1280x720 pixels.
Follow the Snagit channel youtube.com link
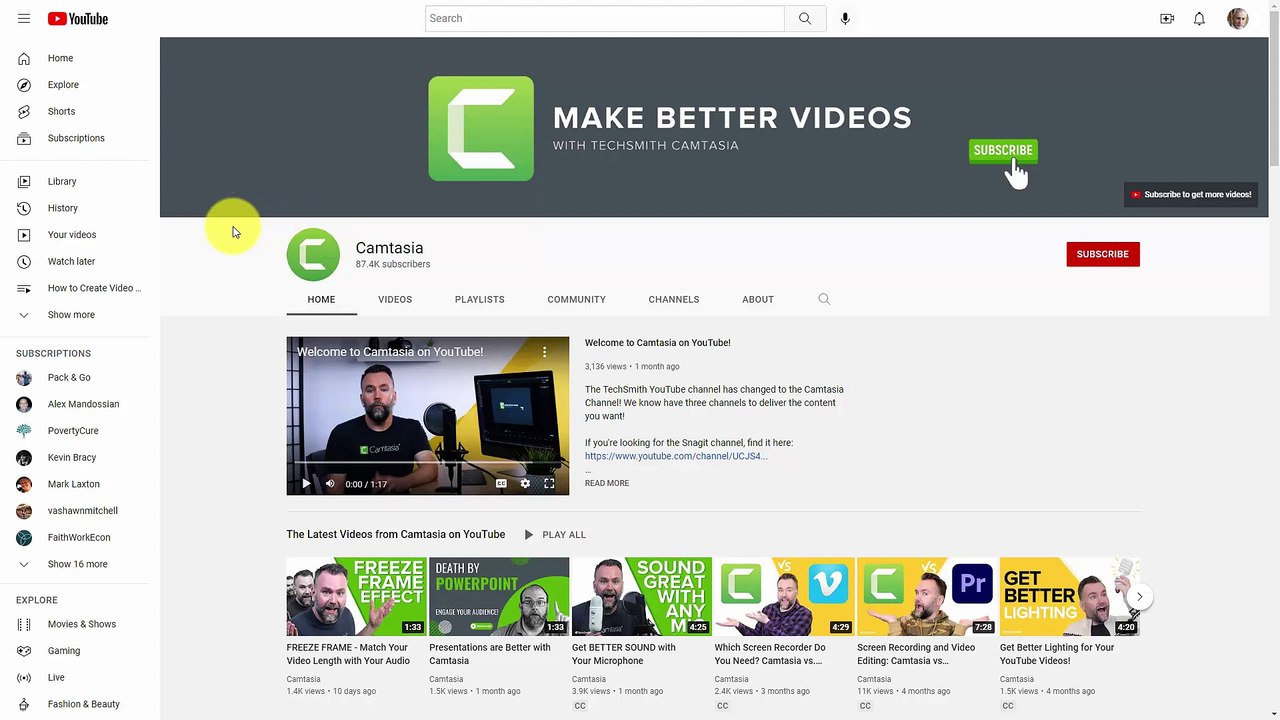(676, 456)
